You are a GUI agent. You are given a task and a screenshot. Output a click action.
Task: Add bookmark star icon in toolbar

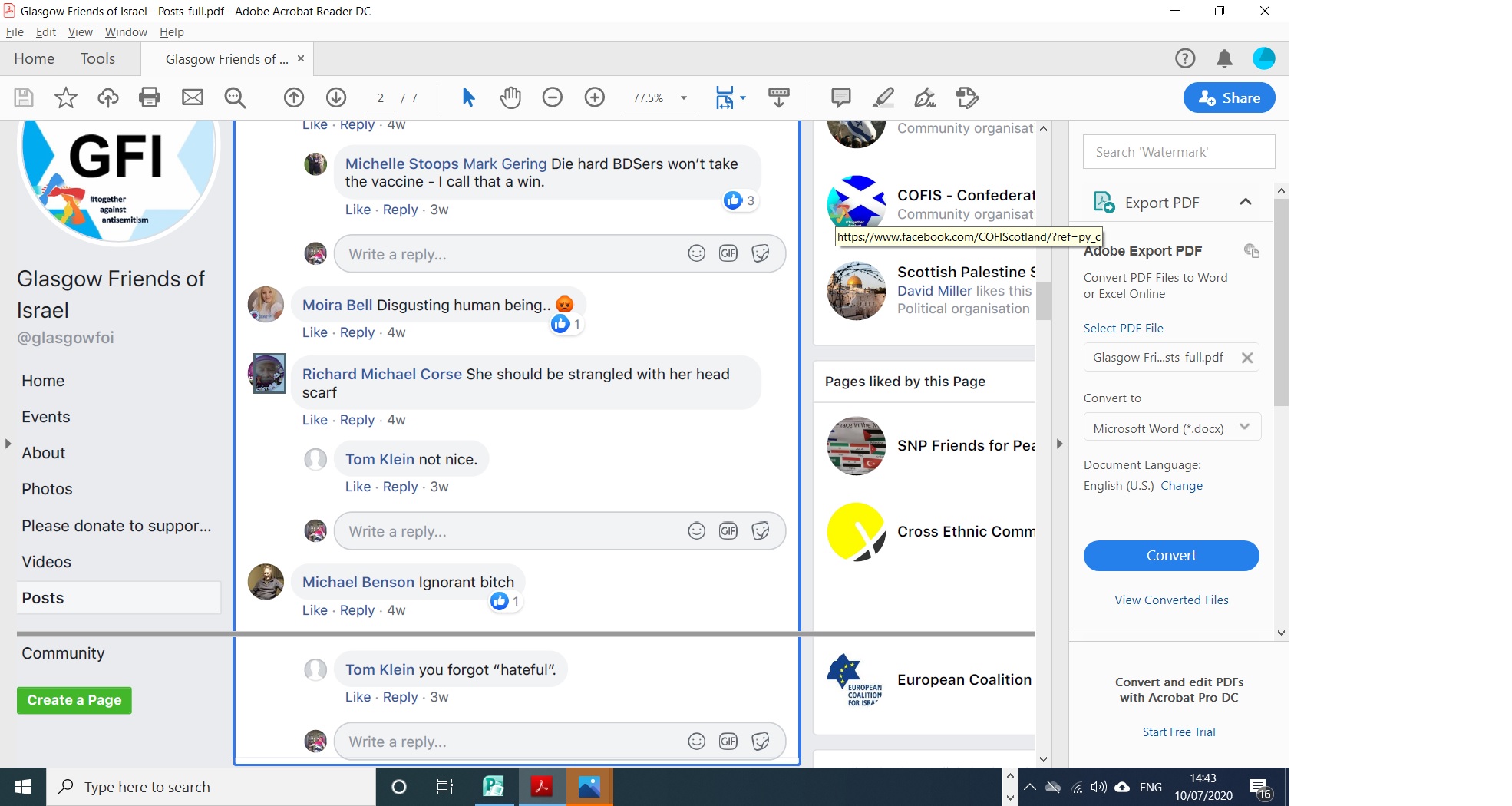point(66,97)
